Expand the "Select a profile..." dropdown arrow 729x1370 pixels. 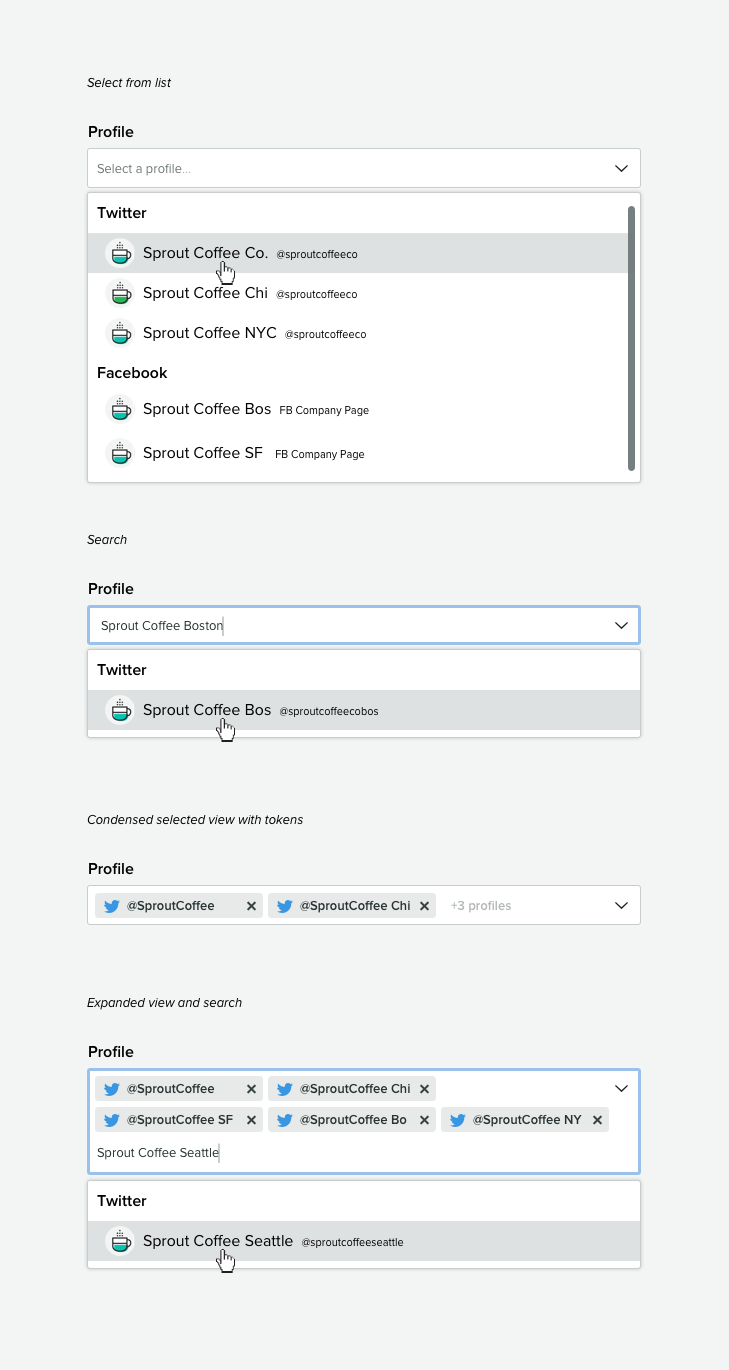click(621, 169)
